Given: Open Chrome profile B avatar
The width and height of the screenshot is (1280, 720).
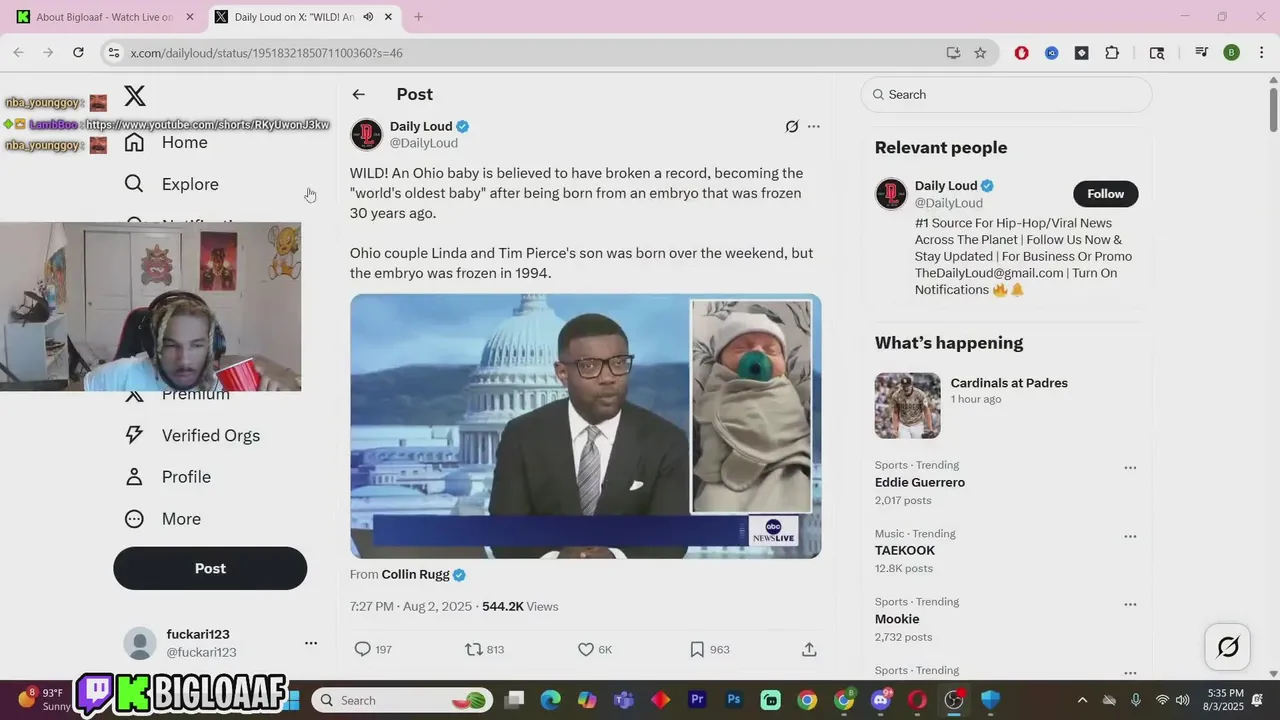Looking at the screenshot, I should click(1231, 53).
